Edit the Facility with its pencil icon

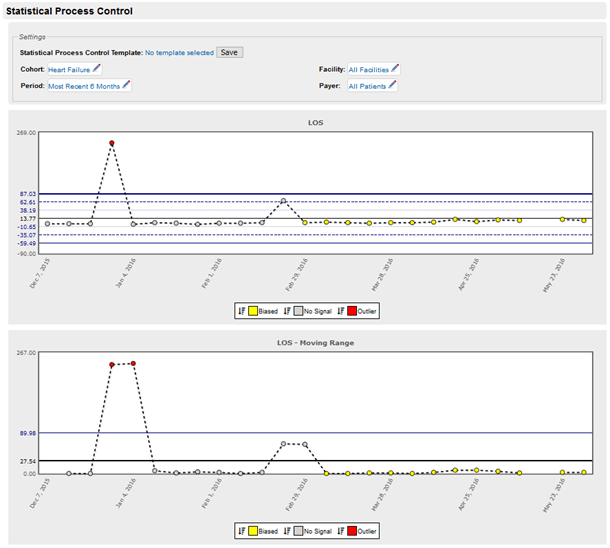click(395, 68)
